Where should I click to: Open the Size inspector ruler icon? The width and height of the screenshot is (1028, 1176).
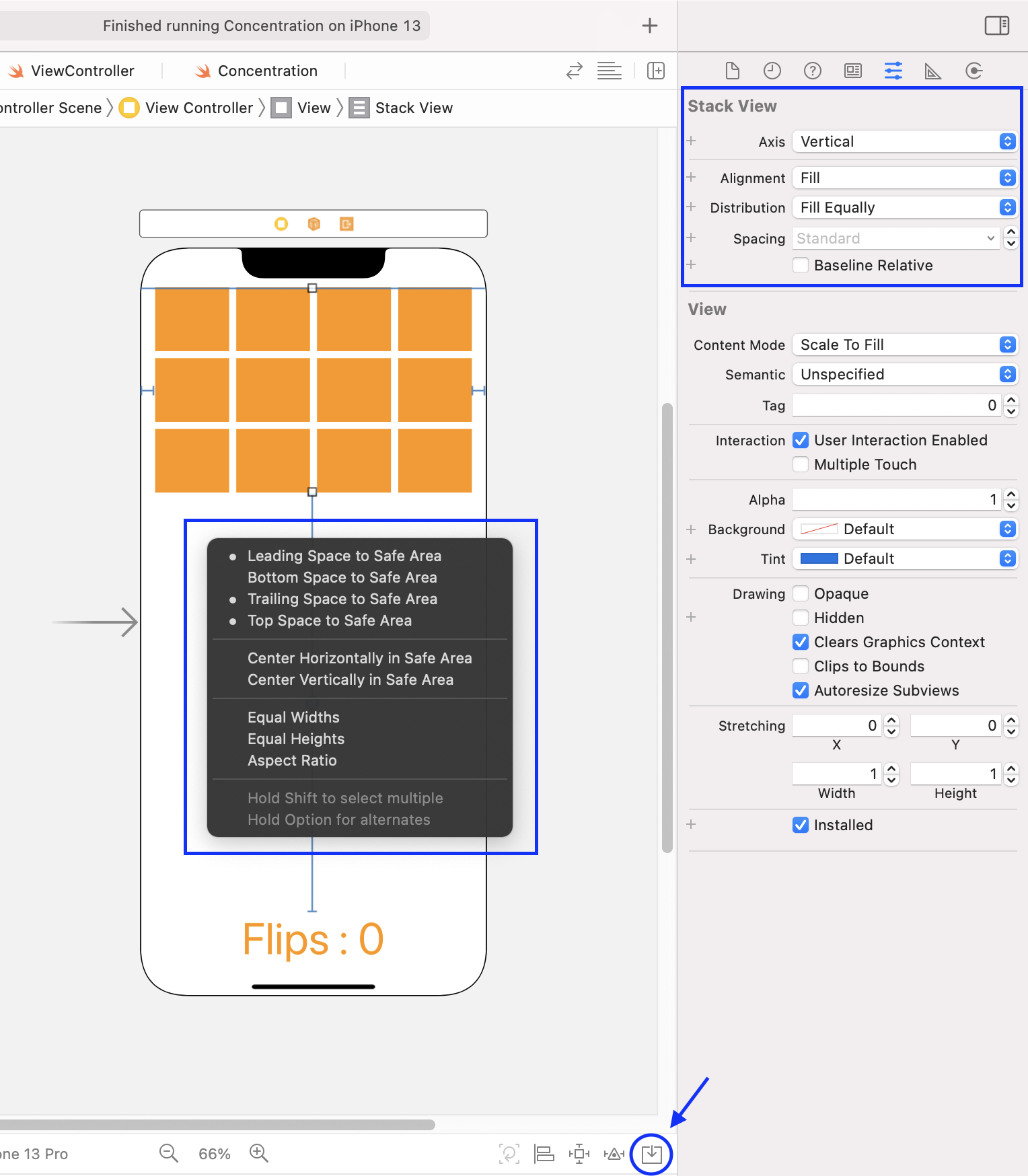933,71
